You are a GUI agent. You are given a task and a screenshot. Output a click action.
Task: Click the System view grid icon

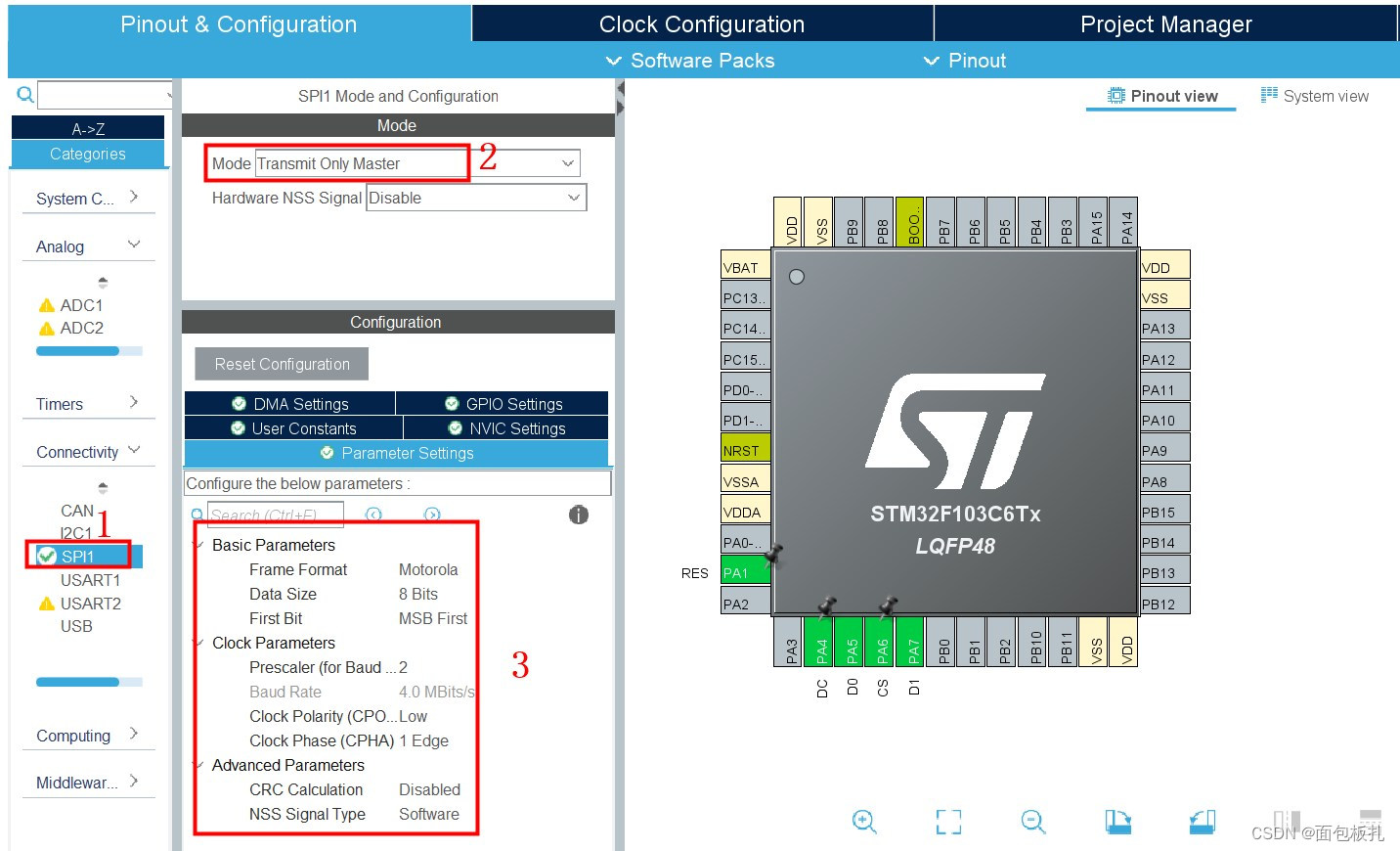pos(1269,95)
